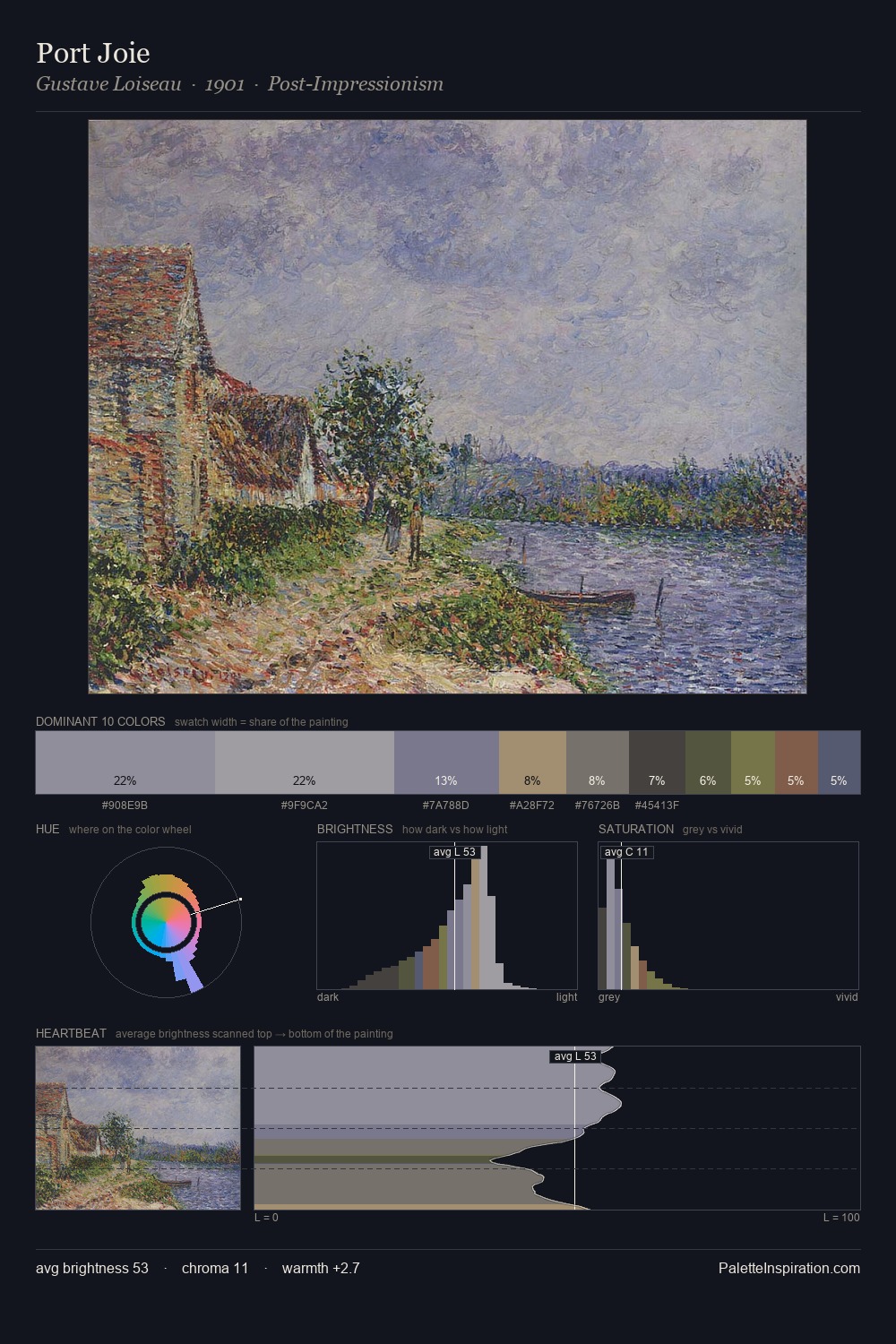Click the hex code #A28F72
Viewport: 896px width, 1344px height.
(x=532, y=806)
